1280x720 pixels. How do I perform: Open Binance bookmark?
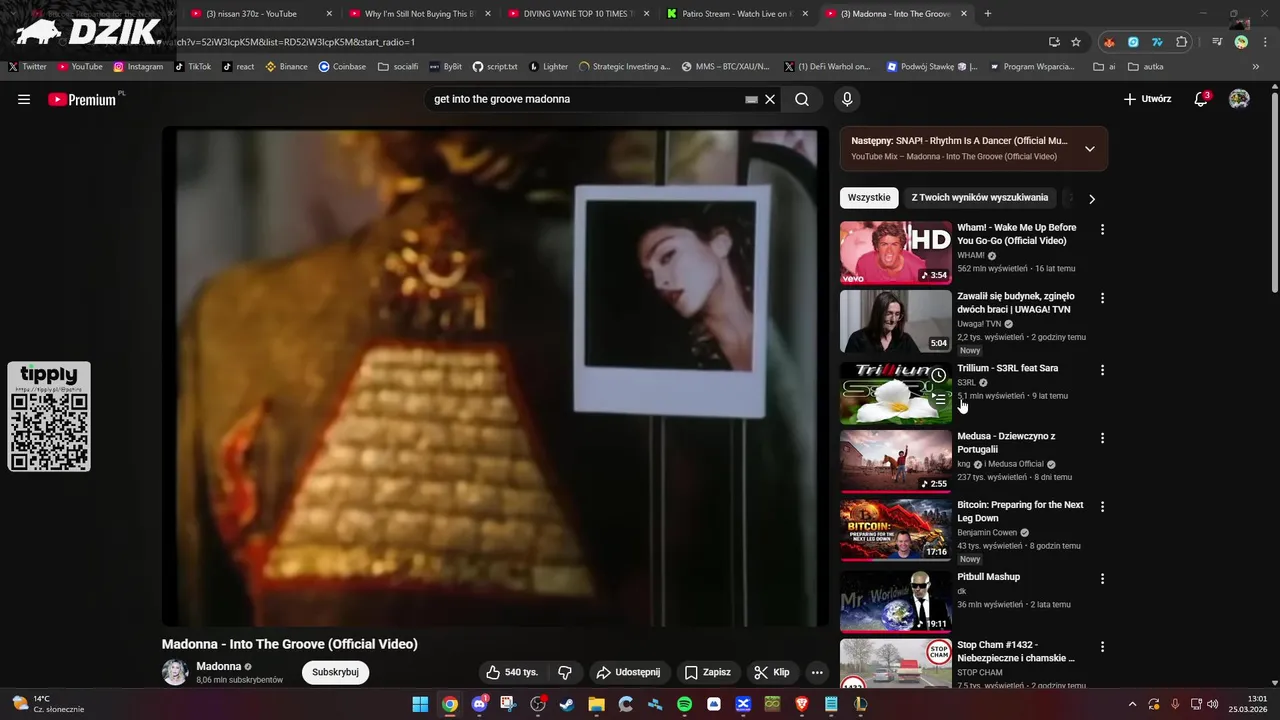point(286,67)
